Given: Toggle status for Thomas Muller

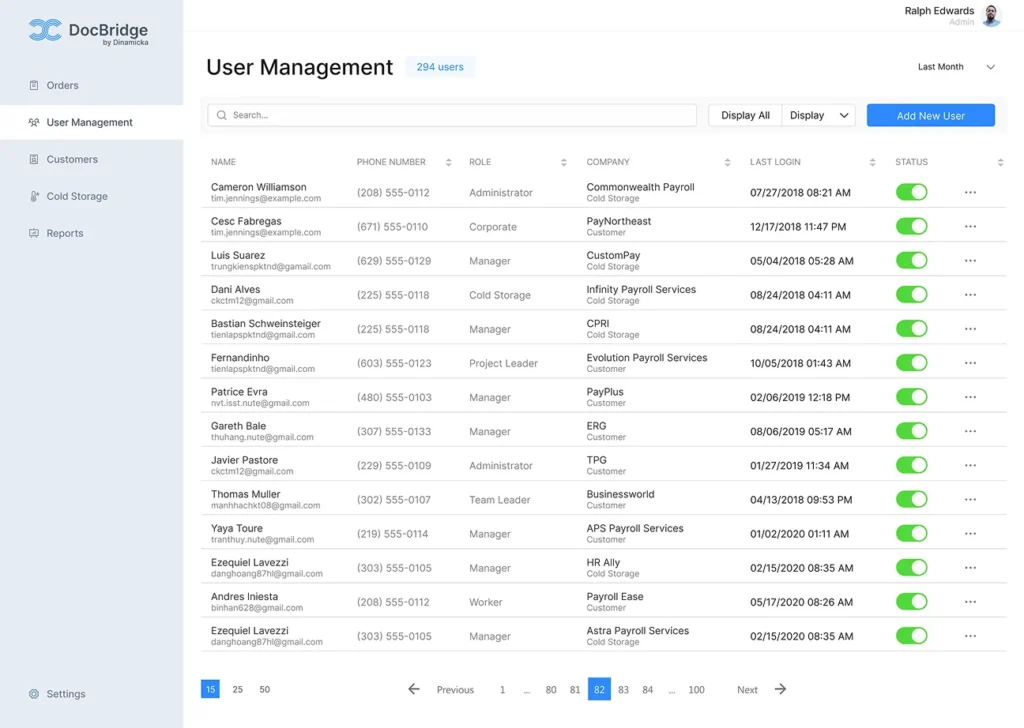Looking at the screenshot, I should tap(912, 499).
